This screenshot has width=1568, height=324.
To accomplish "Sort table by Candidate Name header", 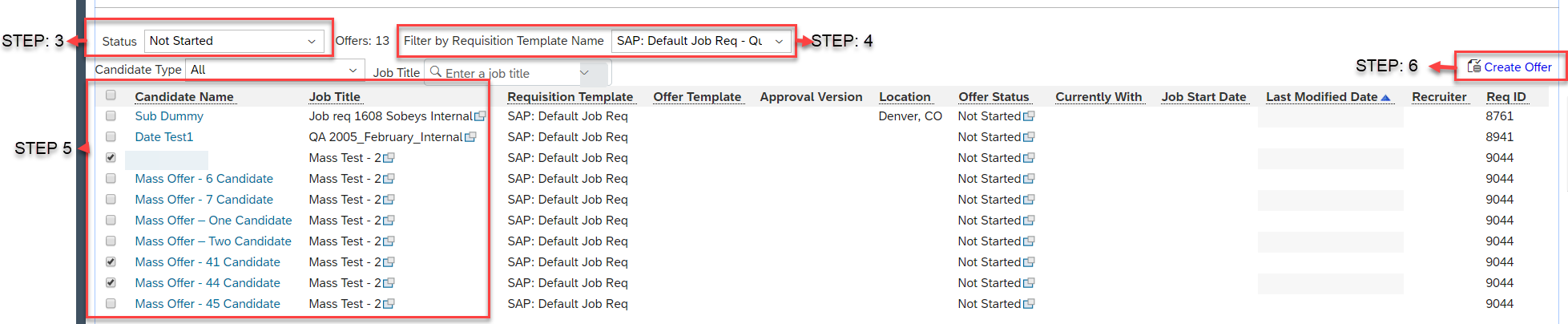I will tap(184, 97).
